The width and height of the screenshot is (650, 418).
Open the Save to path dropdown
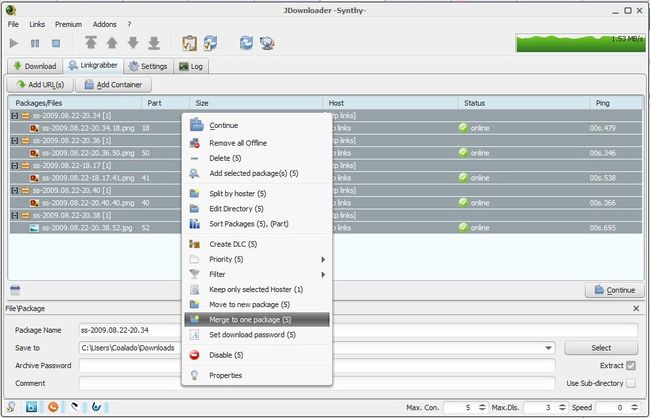[x=548, y=348]
